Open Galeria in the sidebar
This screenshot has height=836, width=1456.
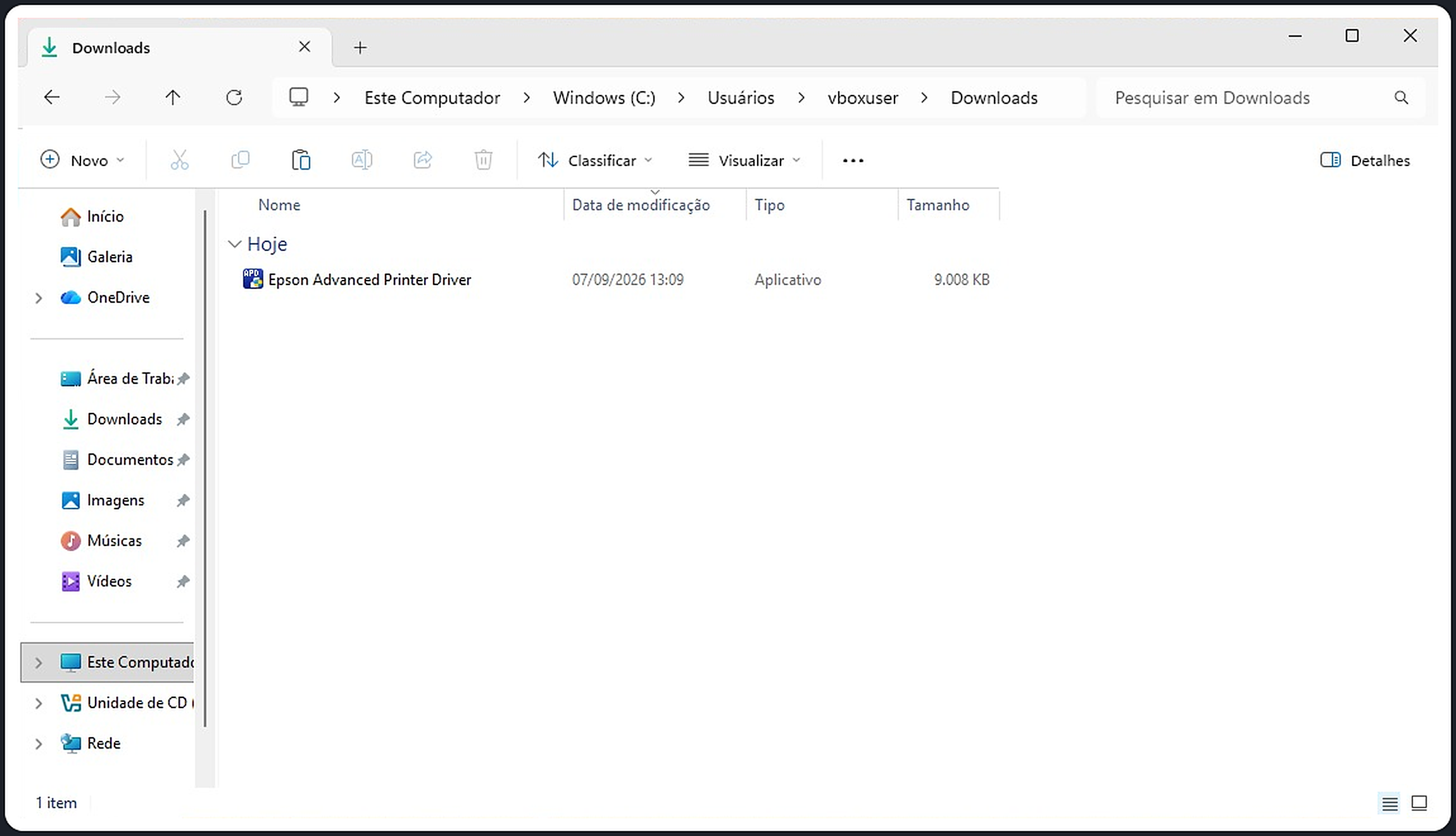coord(96,257)
